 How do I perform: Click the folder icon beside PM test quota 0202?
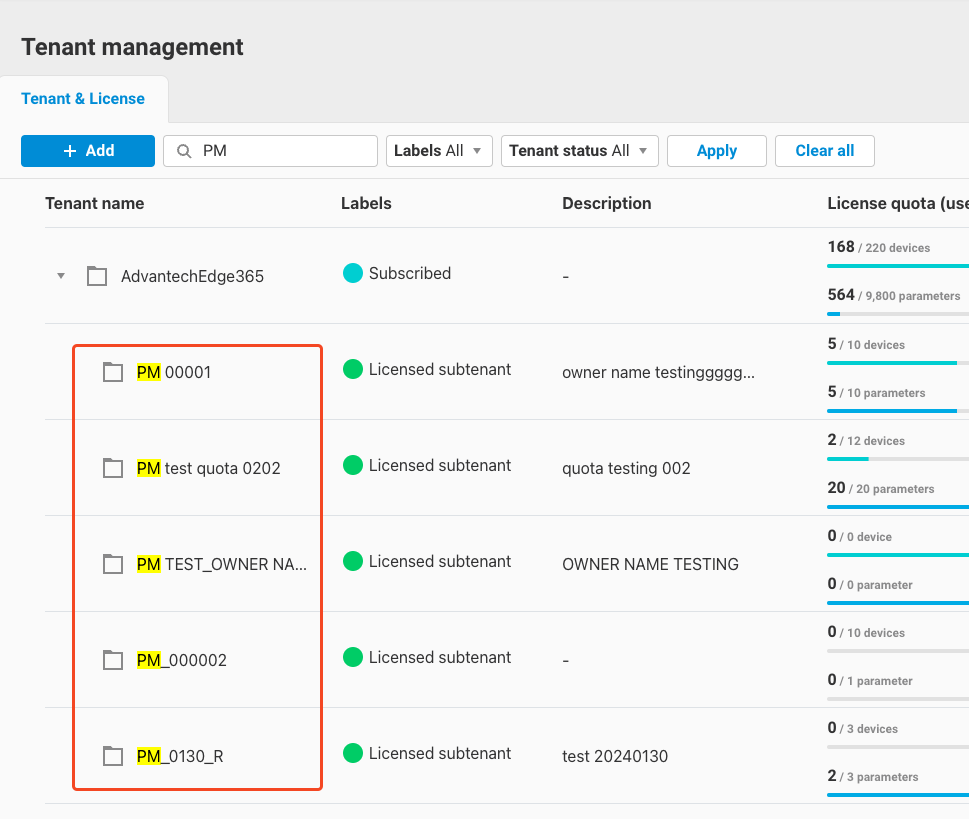[x=112, y=467]
